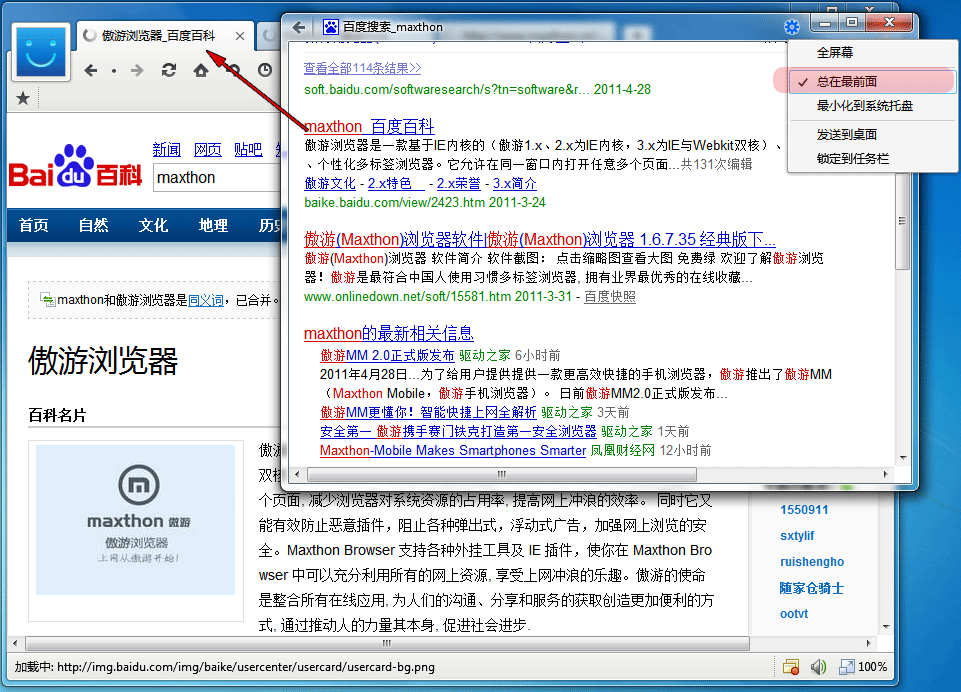The height and width of the screenshot is (692, 961).
Task: Open 首页 in blue navigation bar
Action: 34,226
